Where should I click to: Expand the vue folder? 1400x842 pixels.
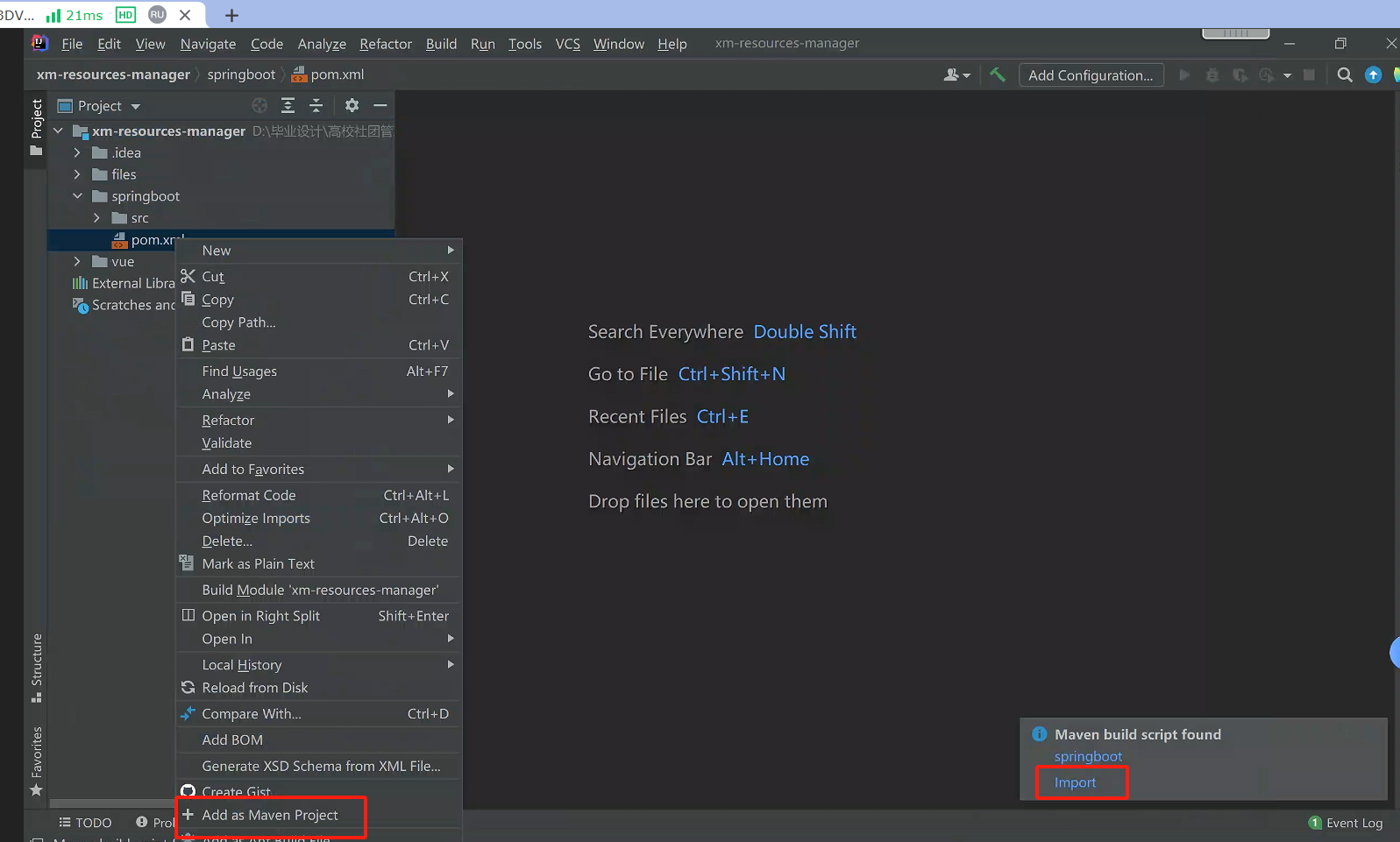point(77,261)
